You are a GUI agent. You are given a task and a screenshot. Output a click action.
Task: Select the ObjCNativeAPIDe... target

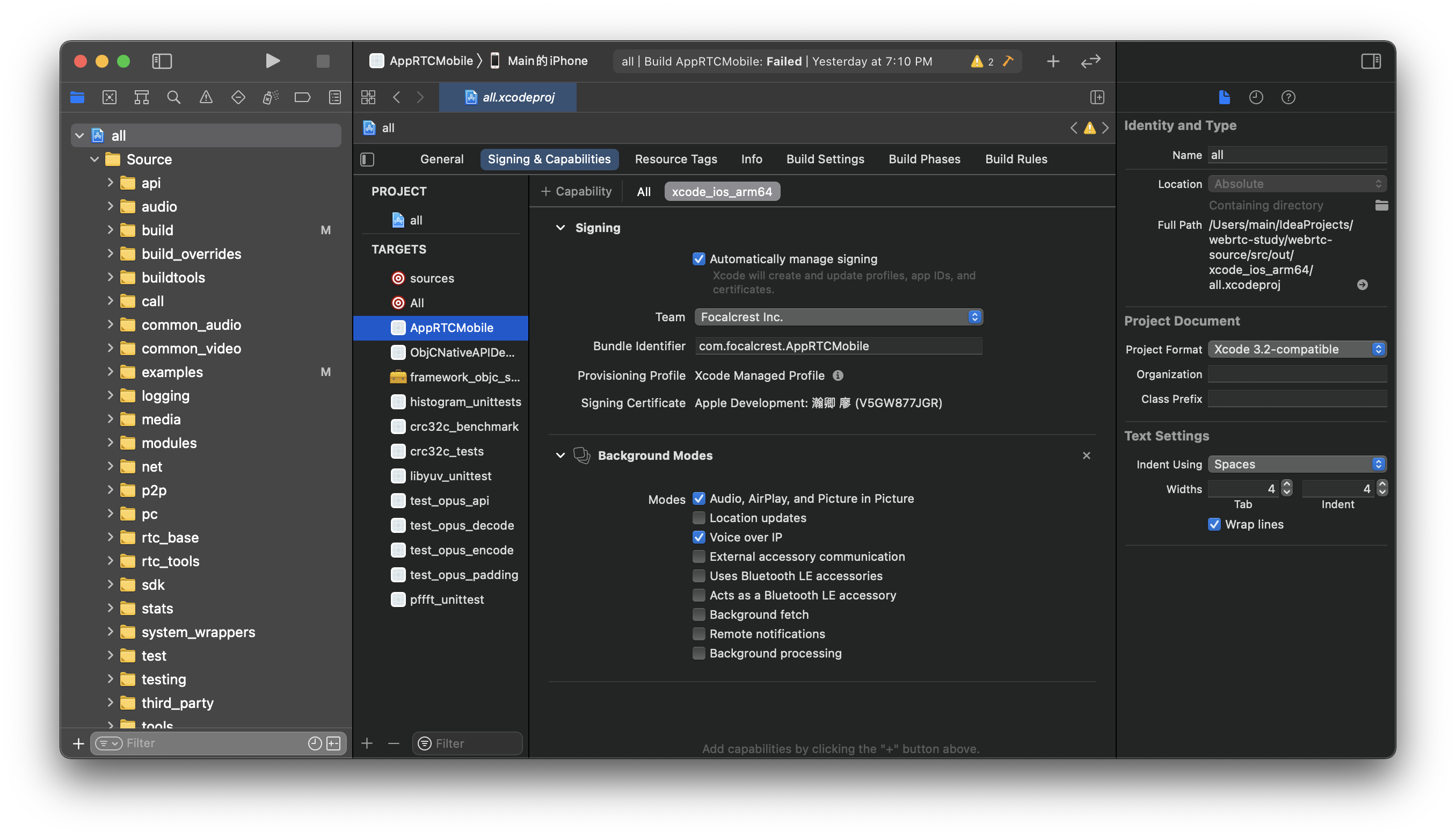tap(461, 352)
